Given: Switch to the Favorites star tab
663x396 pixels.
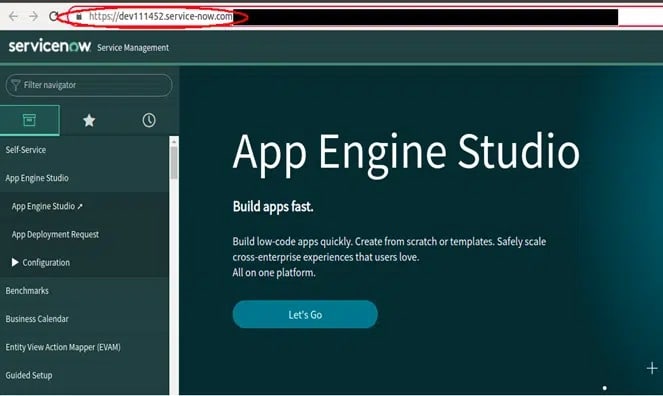Looking at the screenshot, I should tap(89, 120).
